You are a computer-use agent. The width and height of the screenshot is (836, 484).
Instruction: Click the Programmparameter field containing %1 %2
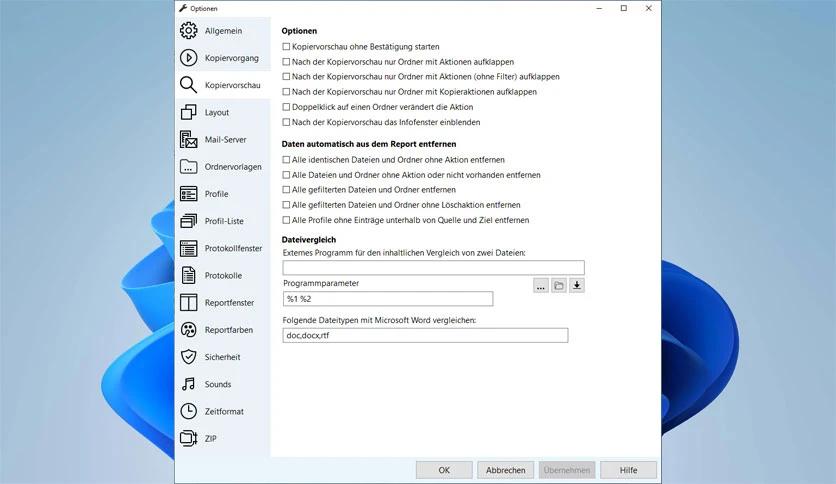point(388,299)
